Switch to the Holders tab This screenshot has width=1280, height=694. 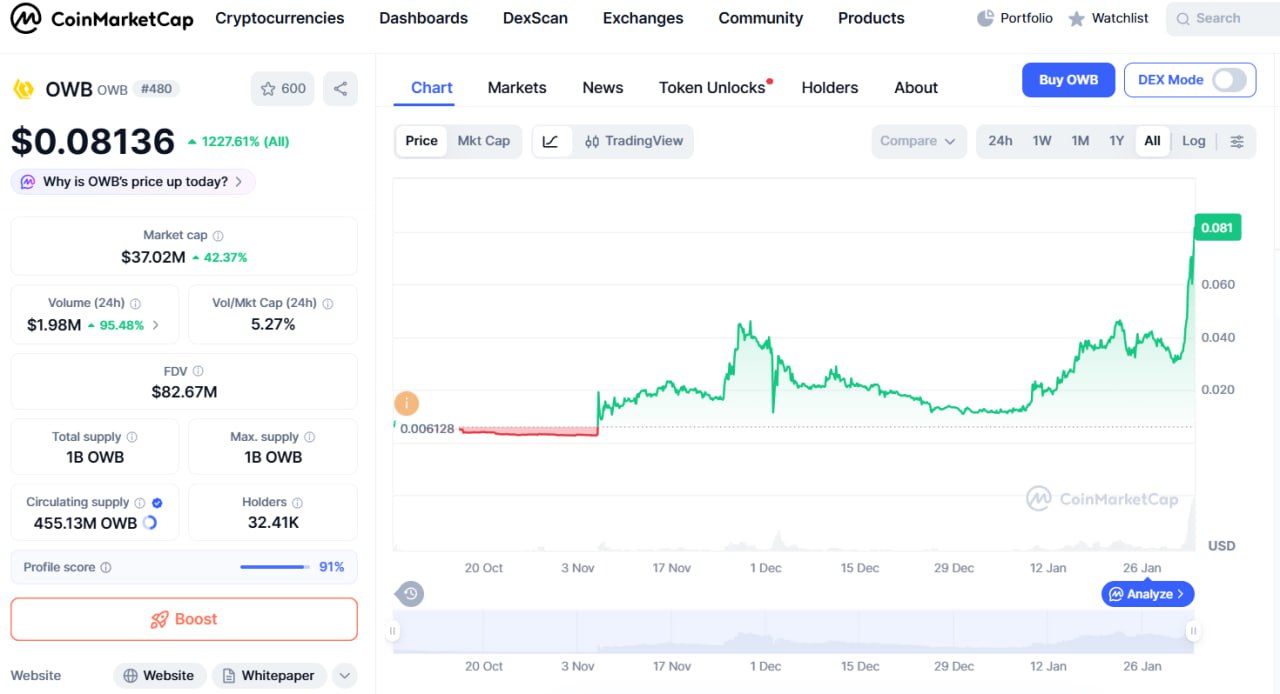point(830,88)
